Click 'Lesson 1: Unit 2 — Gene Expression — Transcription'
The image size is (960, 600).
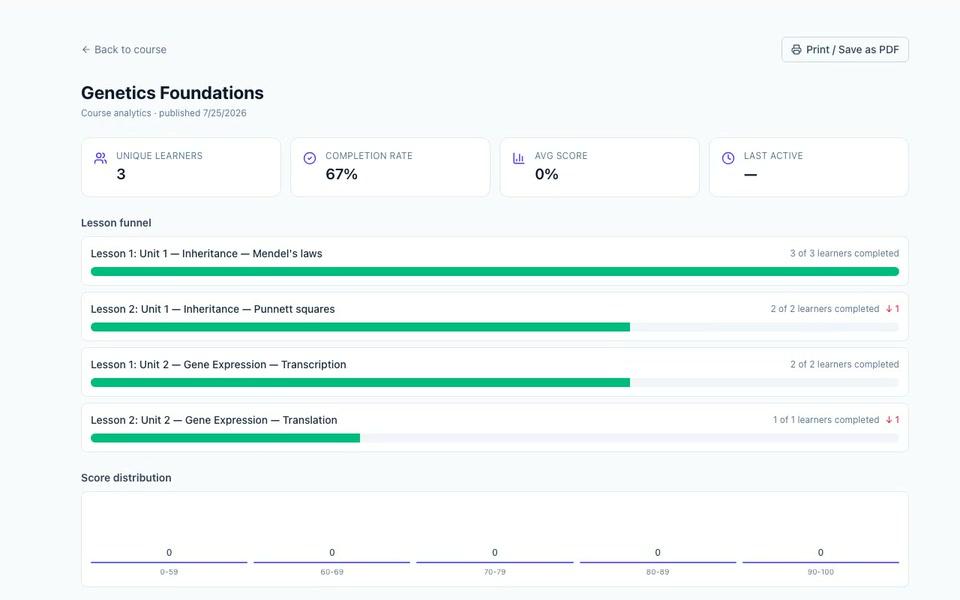[218, 364]
